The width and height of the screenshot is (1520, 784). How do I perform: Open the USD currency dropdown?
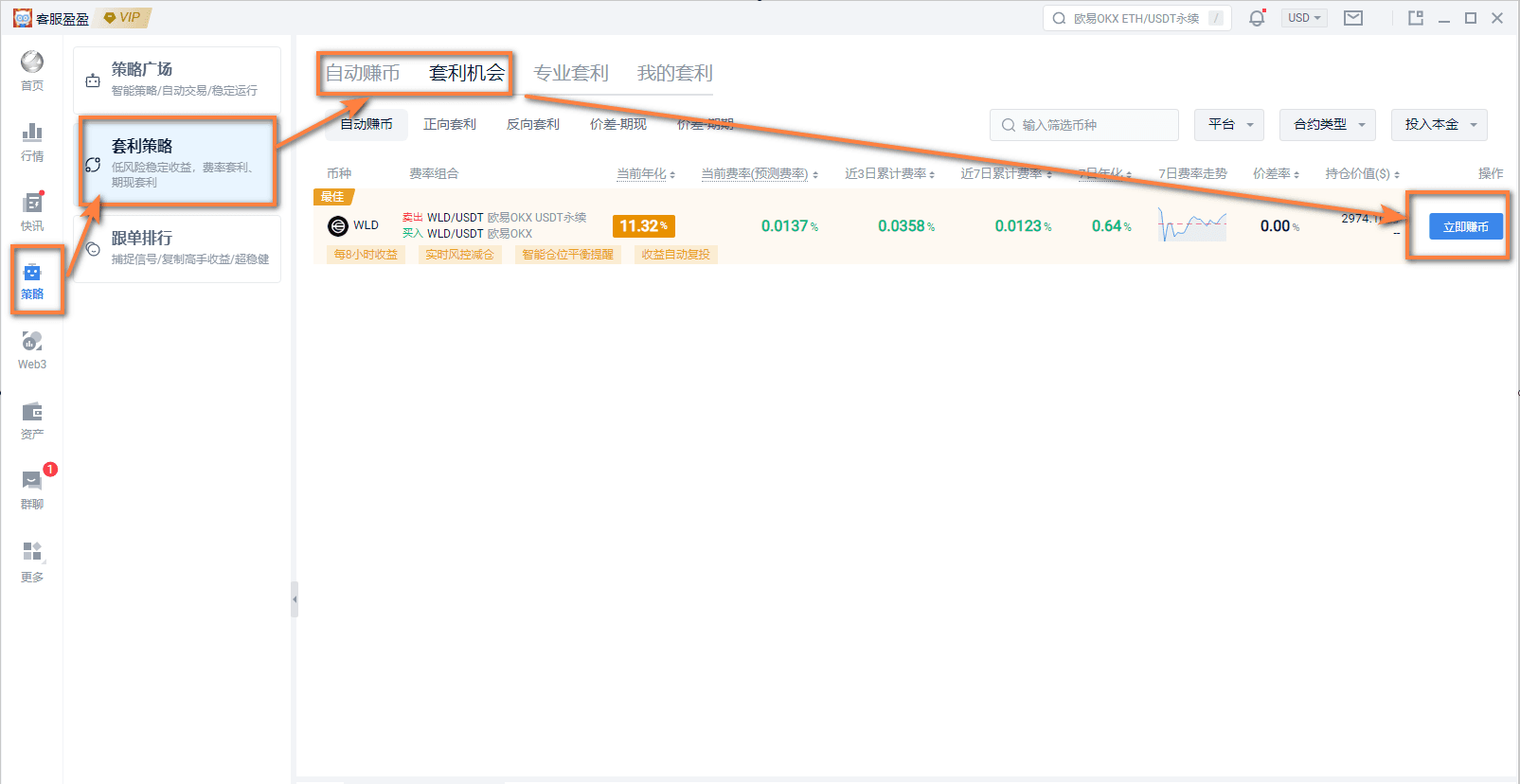click(x=1304, y=18)
